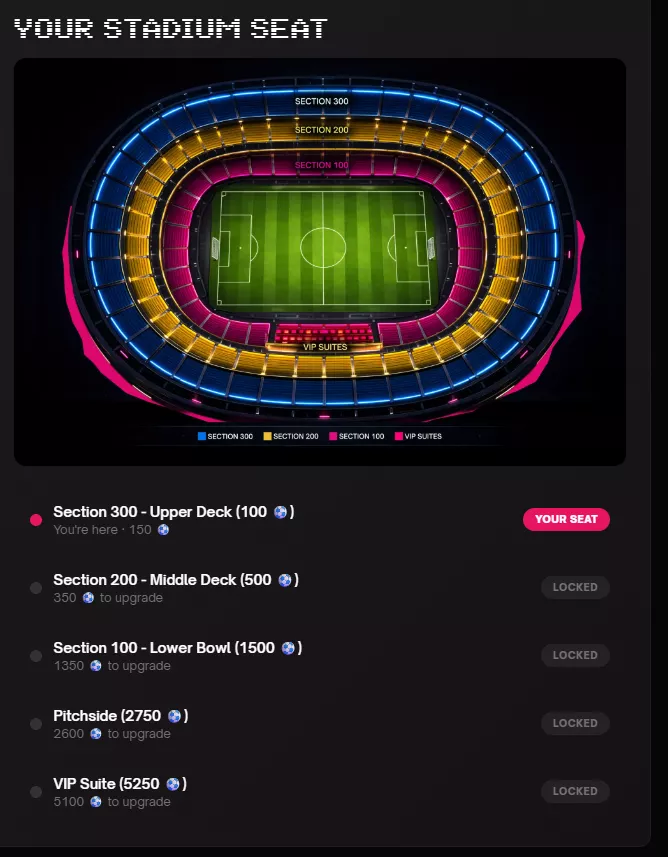Click the coin icon in Section 100's upgrade cost

point(96,666)
